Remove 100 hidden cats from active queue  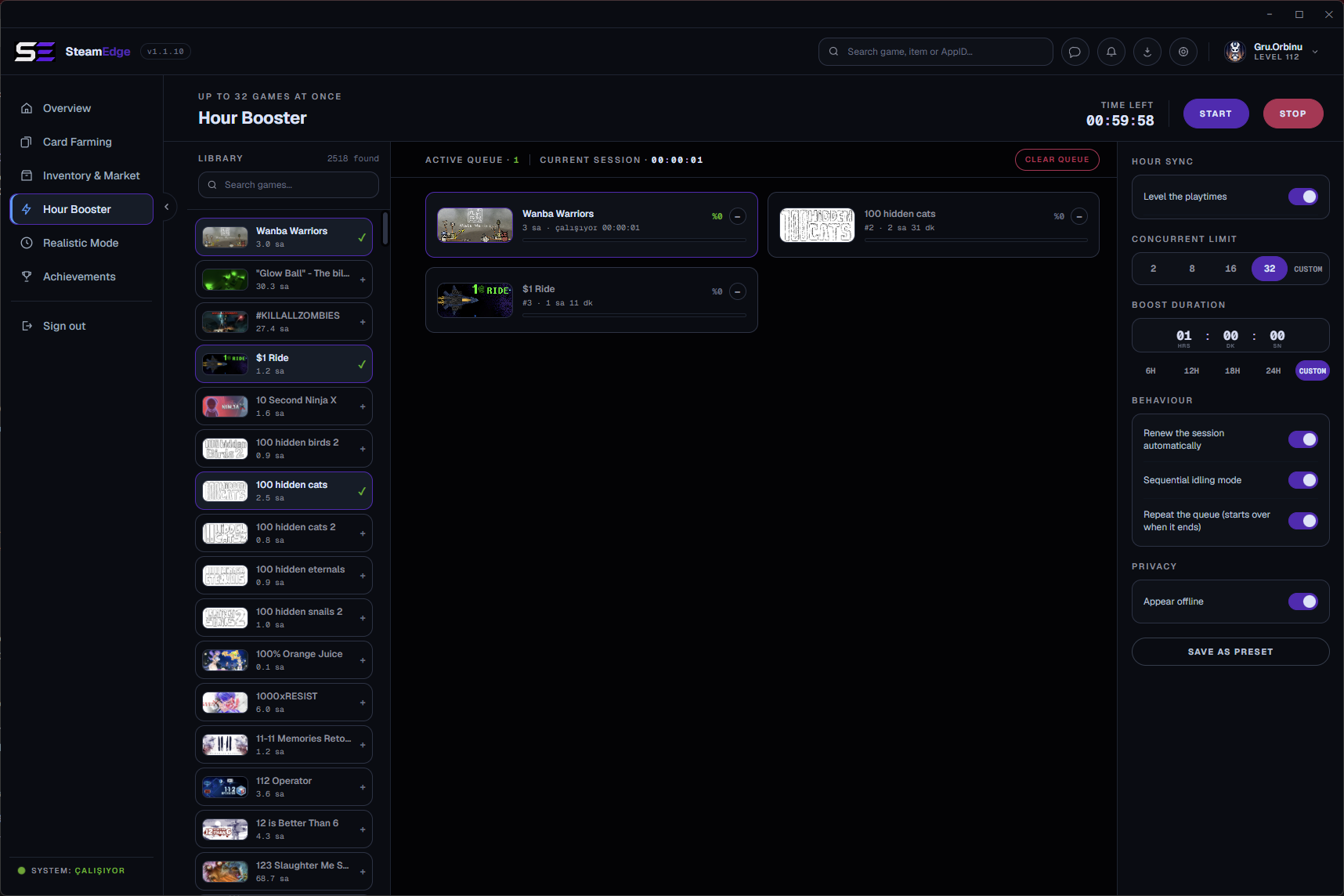[x=1079, y=216]
